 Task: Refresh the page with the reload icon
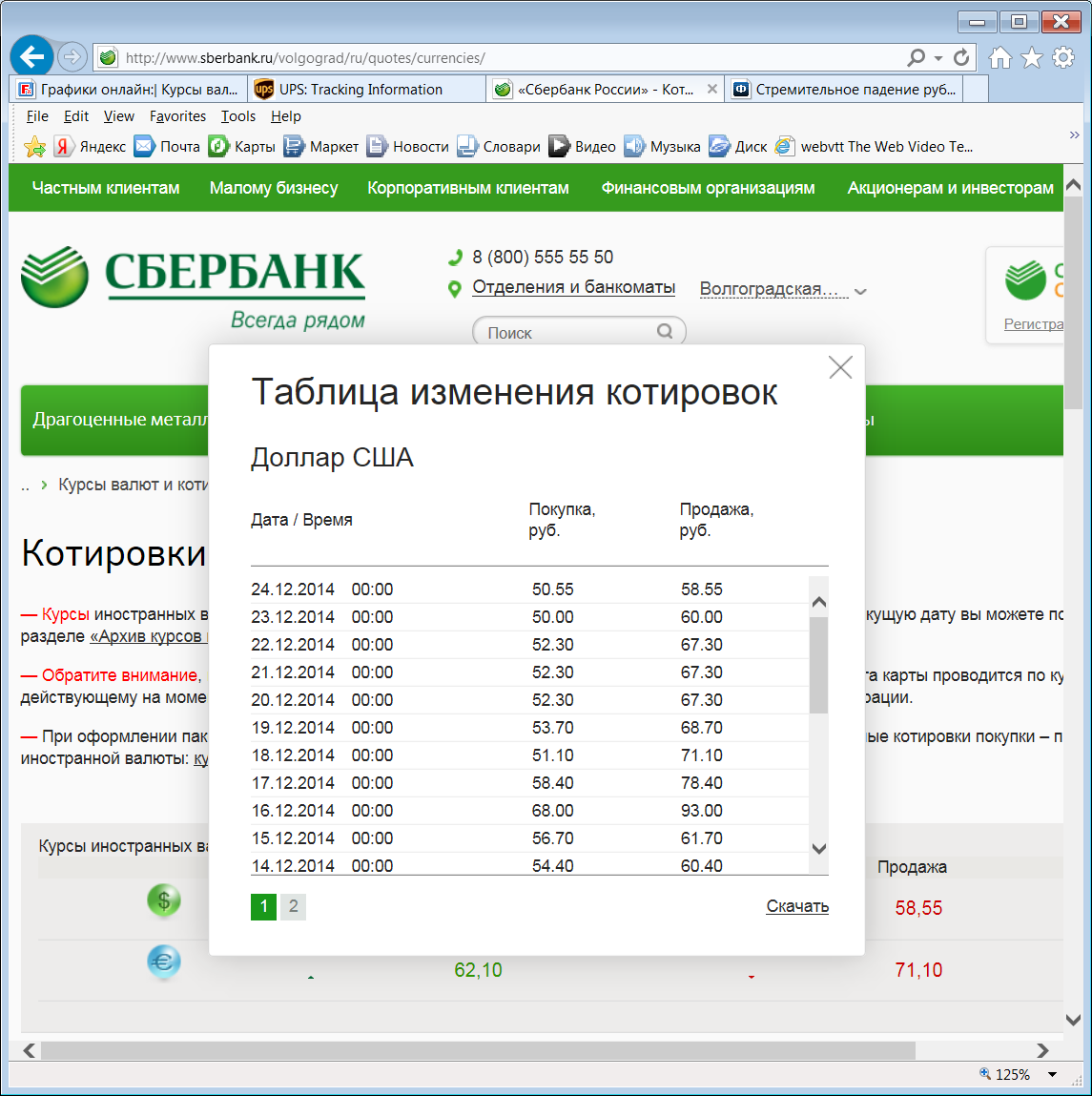click(961, 57)
